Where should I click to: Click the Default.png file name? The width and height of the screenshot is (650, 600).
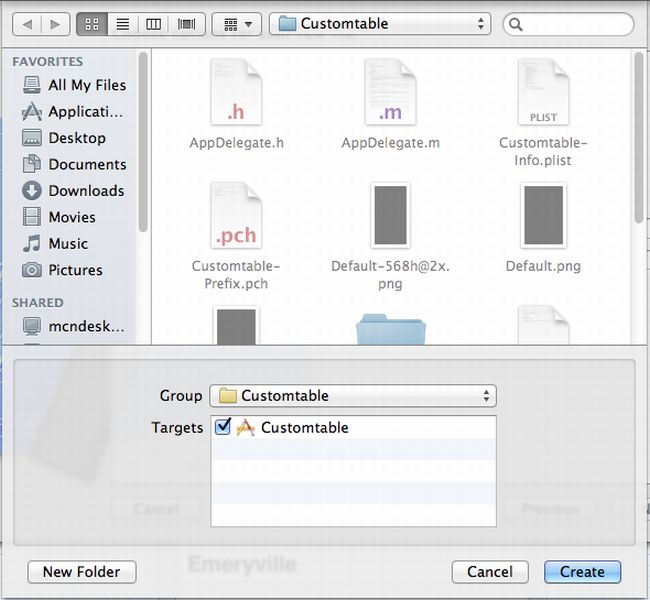543,266
